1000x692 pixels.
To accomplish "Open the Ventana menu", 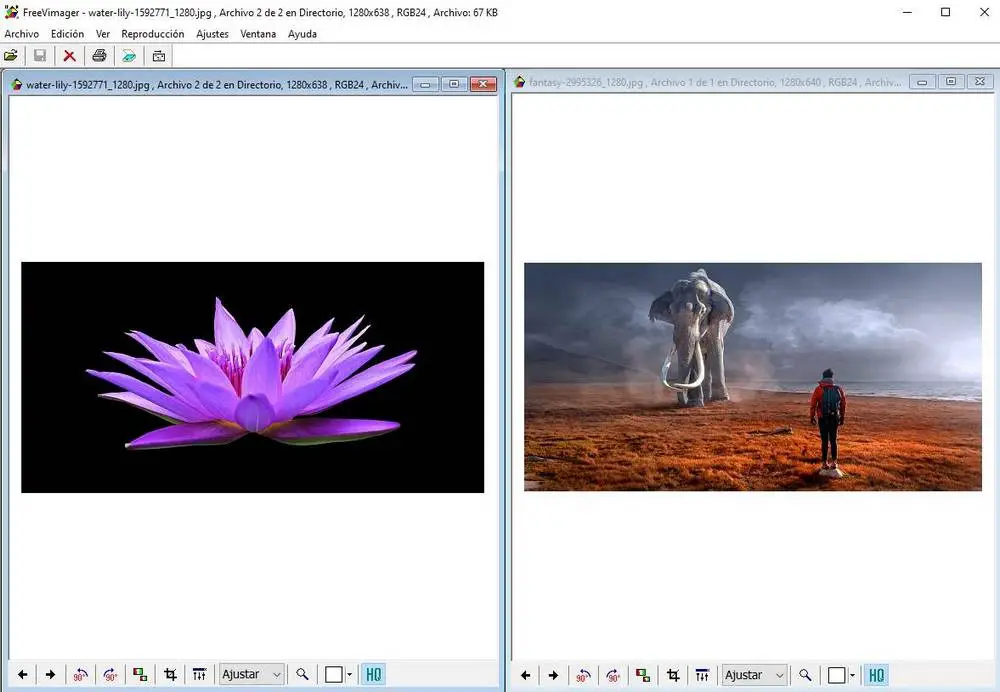I will (x=258, y=34).
